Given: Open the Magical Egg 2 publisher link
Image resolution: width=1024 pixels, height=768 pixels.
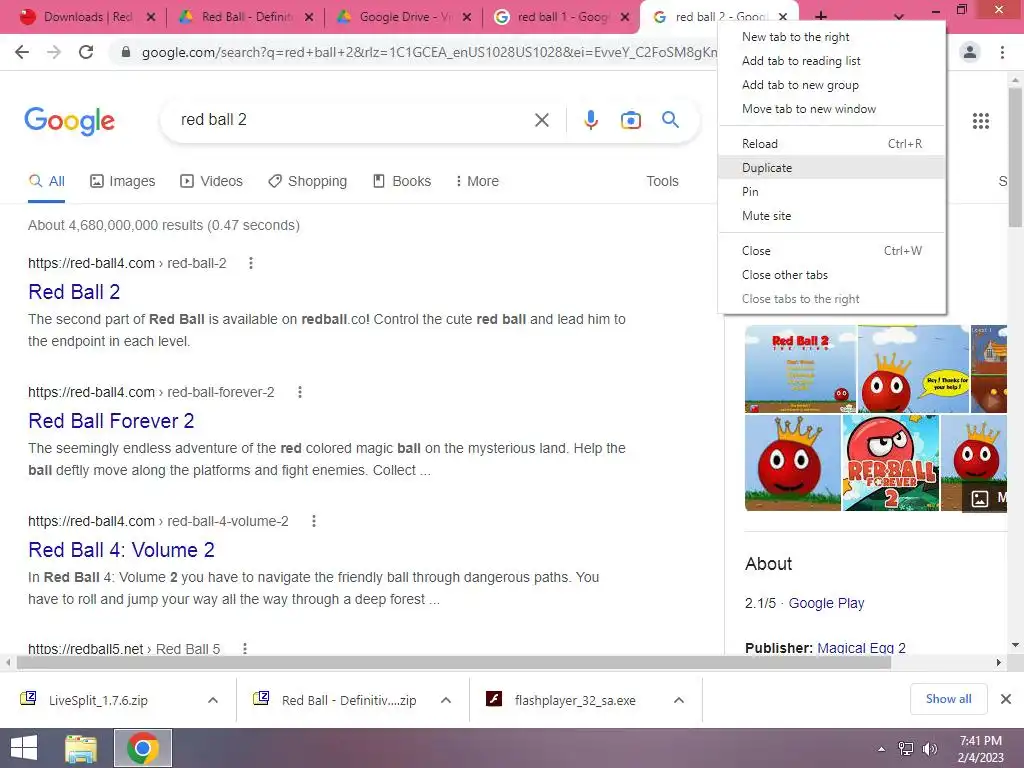Looking at the screenshot, I should (x=861, y=648).
